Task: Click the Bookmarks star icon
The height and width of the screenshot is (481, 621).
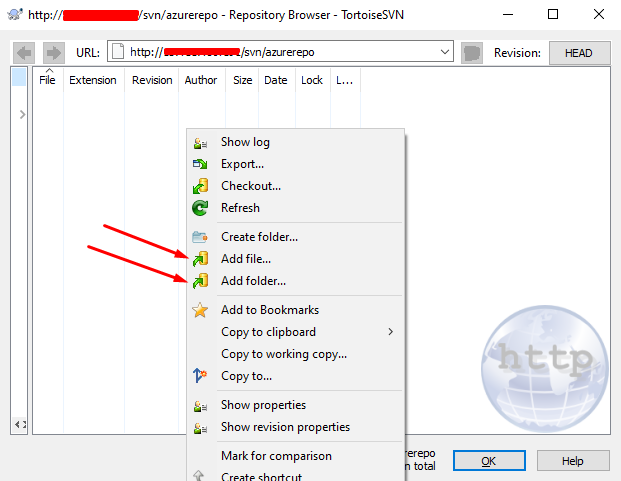Action: tap(200, 310)
